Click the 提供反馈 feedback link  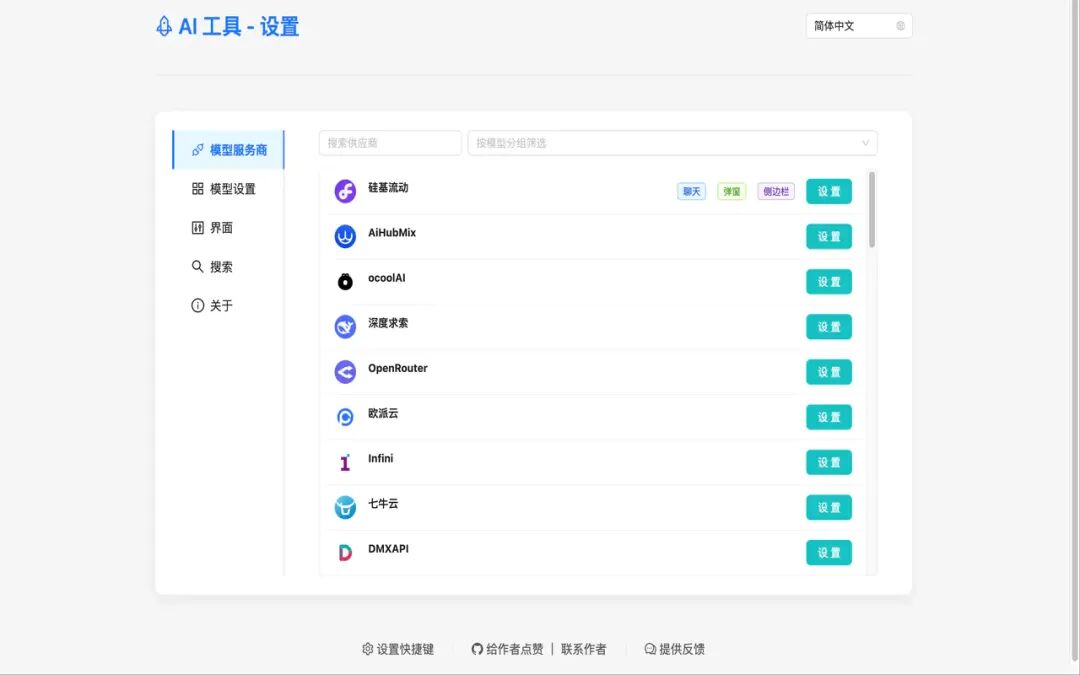coord(674,649)
